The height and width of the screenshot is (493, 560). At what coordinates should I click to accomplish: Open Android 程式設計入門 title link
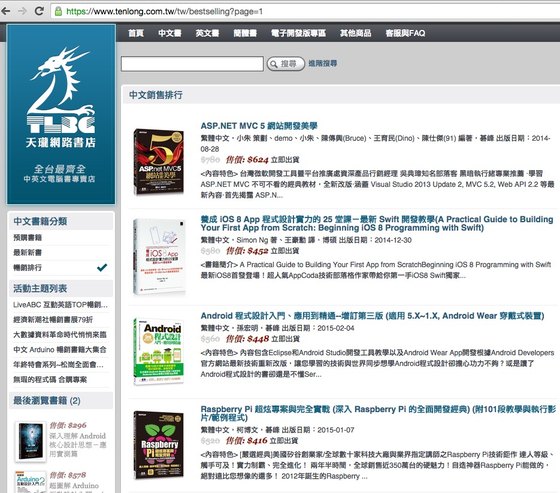tap(372, 316)
